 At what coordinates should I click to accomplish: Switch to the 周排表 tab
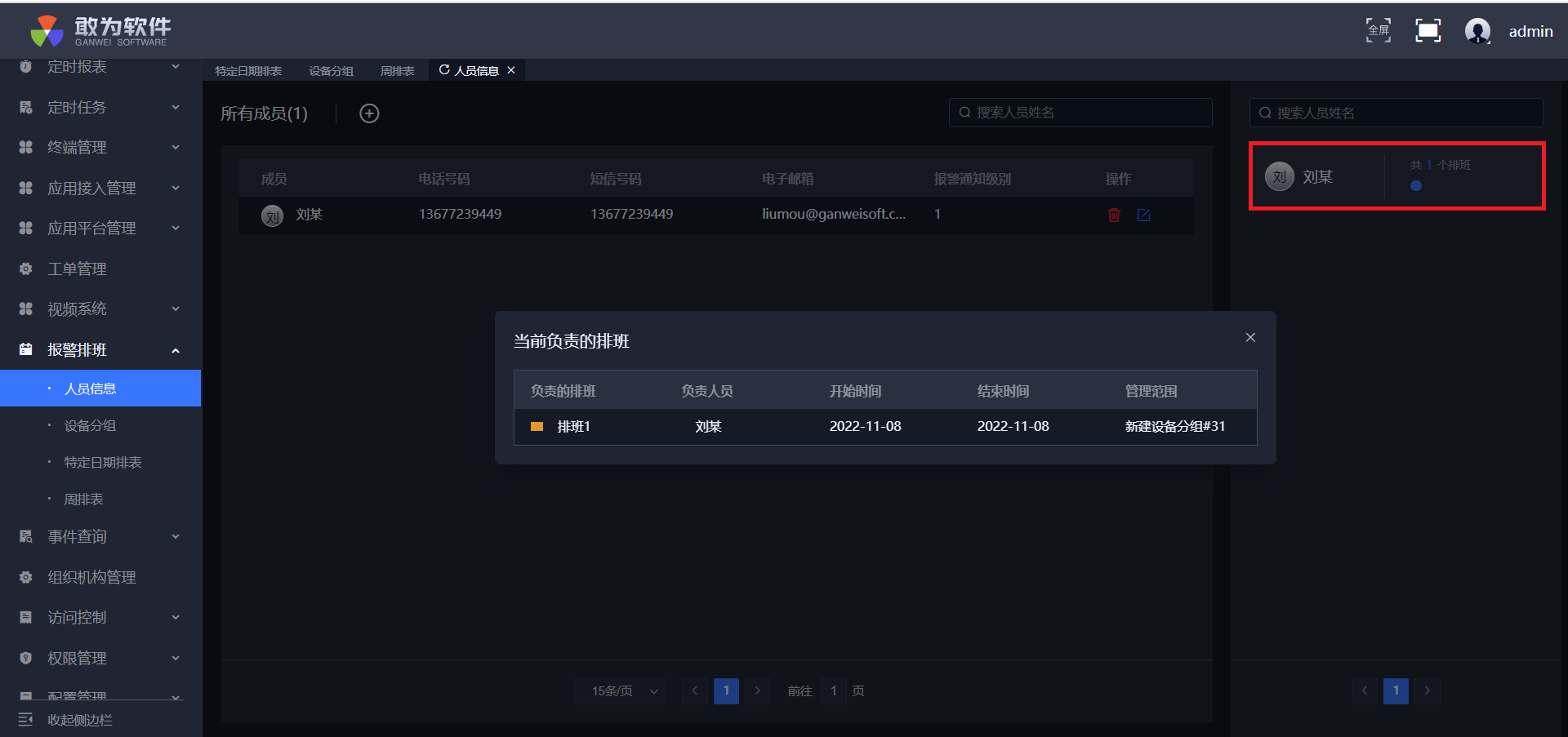point(398,71)
